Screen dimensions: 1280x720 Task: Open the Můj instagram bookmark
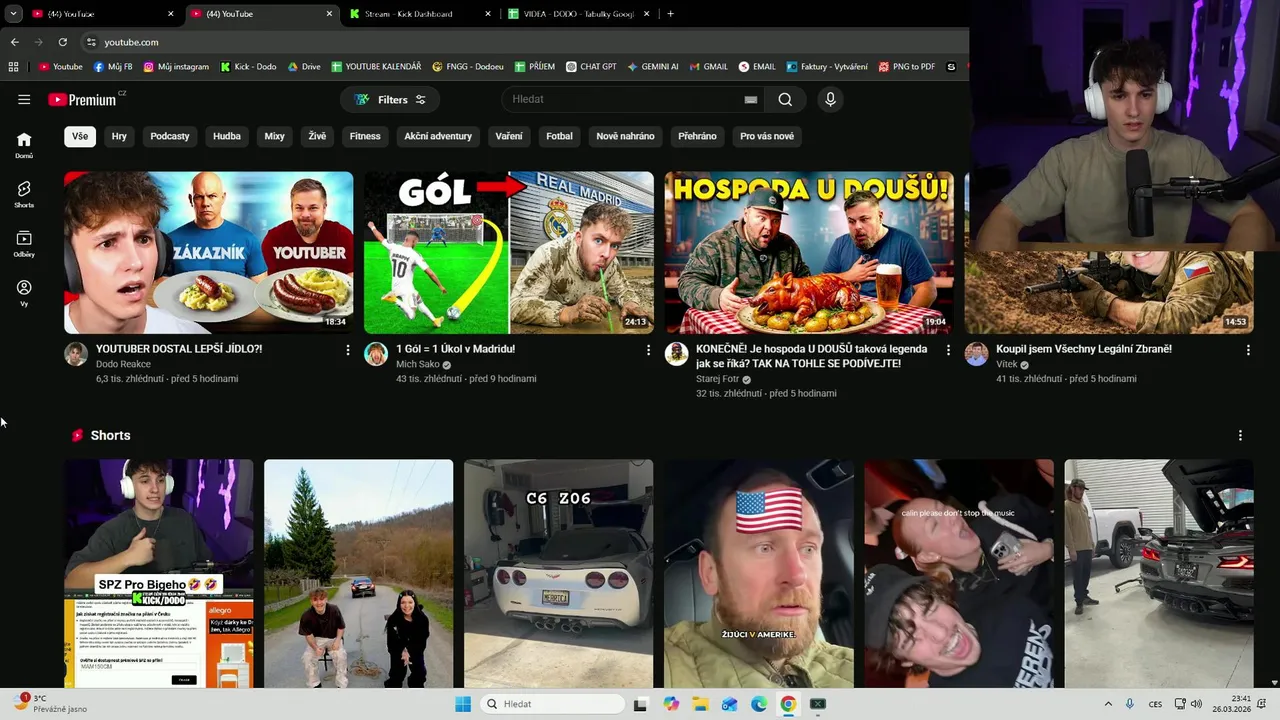[x=176, y=67]
